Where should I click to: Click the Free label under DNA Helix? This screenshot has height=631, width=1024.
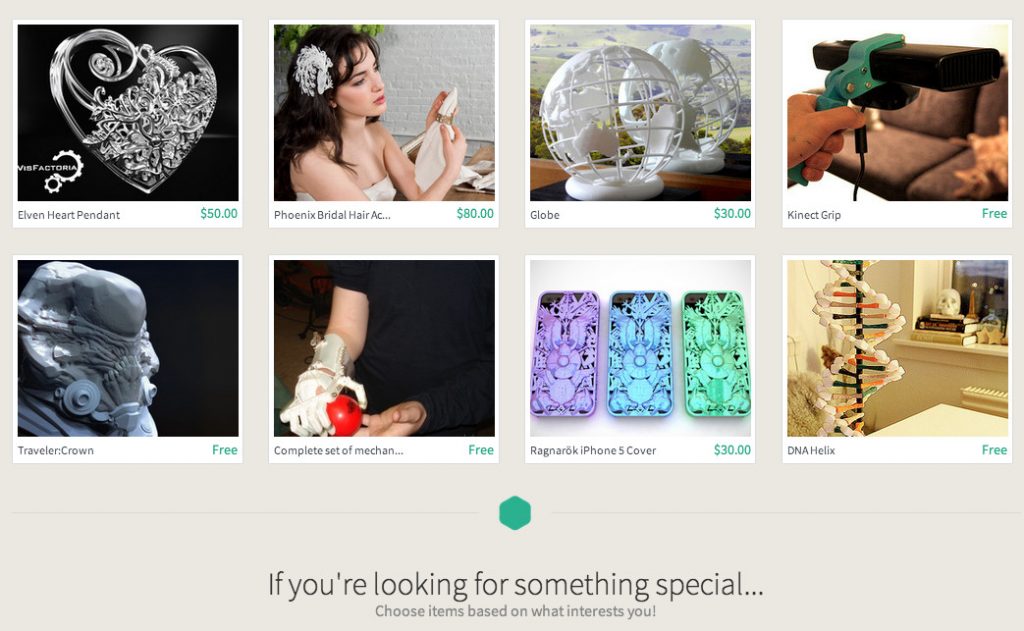[x=994, y=450]
